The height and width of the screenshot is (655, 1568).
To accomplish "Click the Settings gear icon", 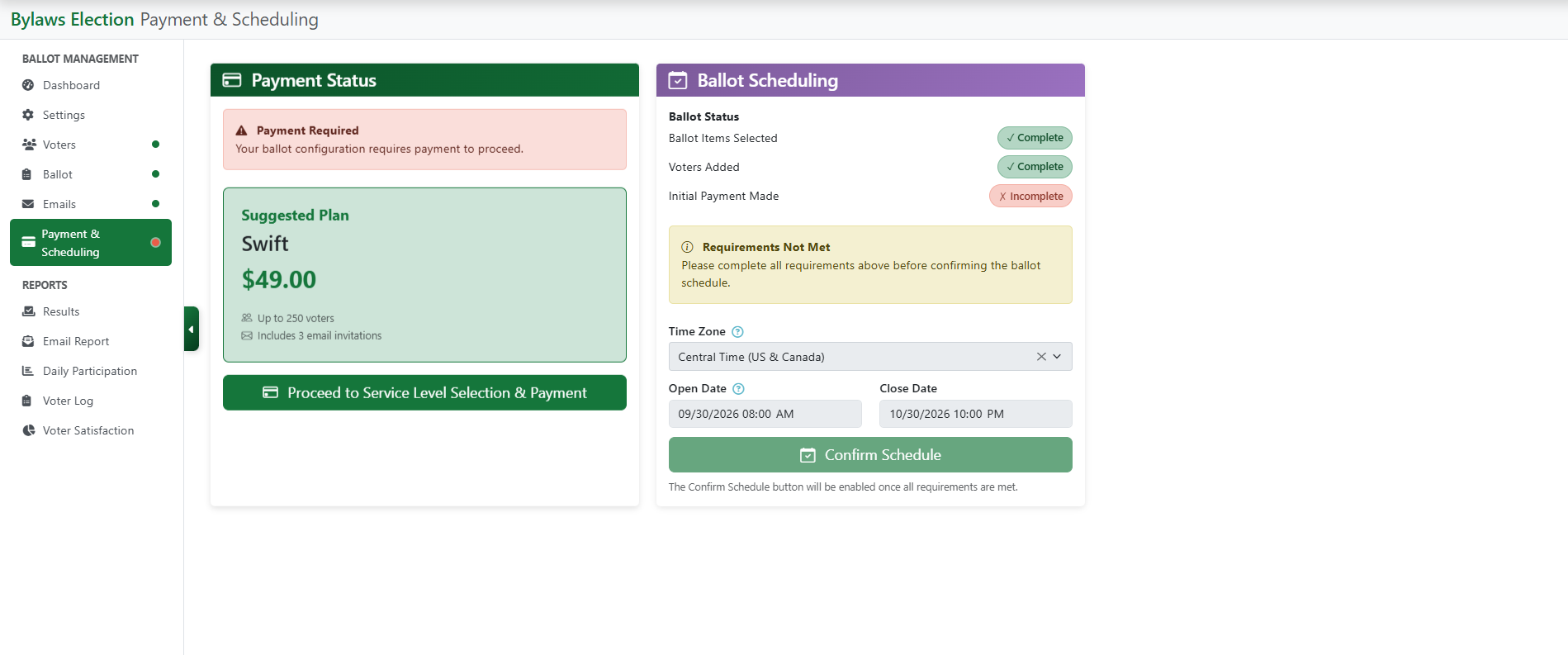I will 28,115.
